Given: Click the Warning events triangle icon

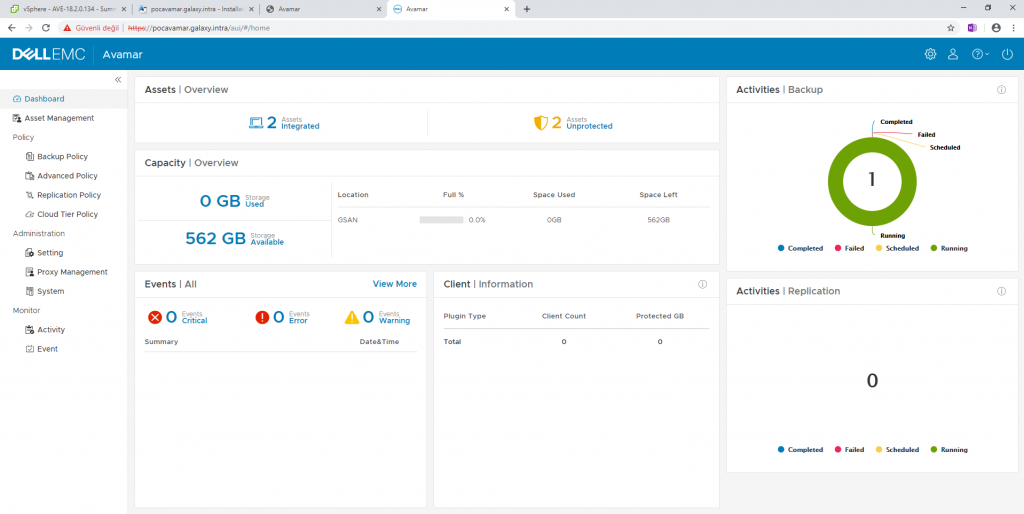Looking at the screenshot, I should [352, 317].
